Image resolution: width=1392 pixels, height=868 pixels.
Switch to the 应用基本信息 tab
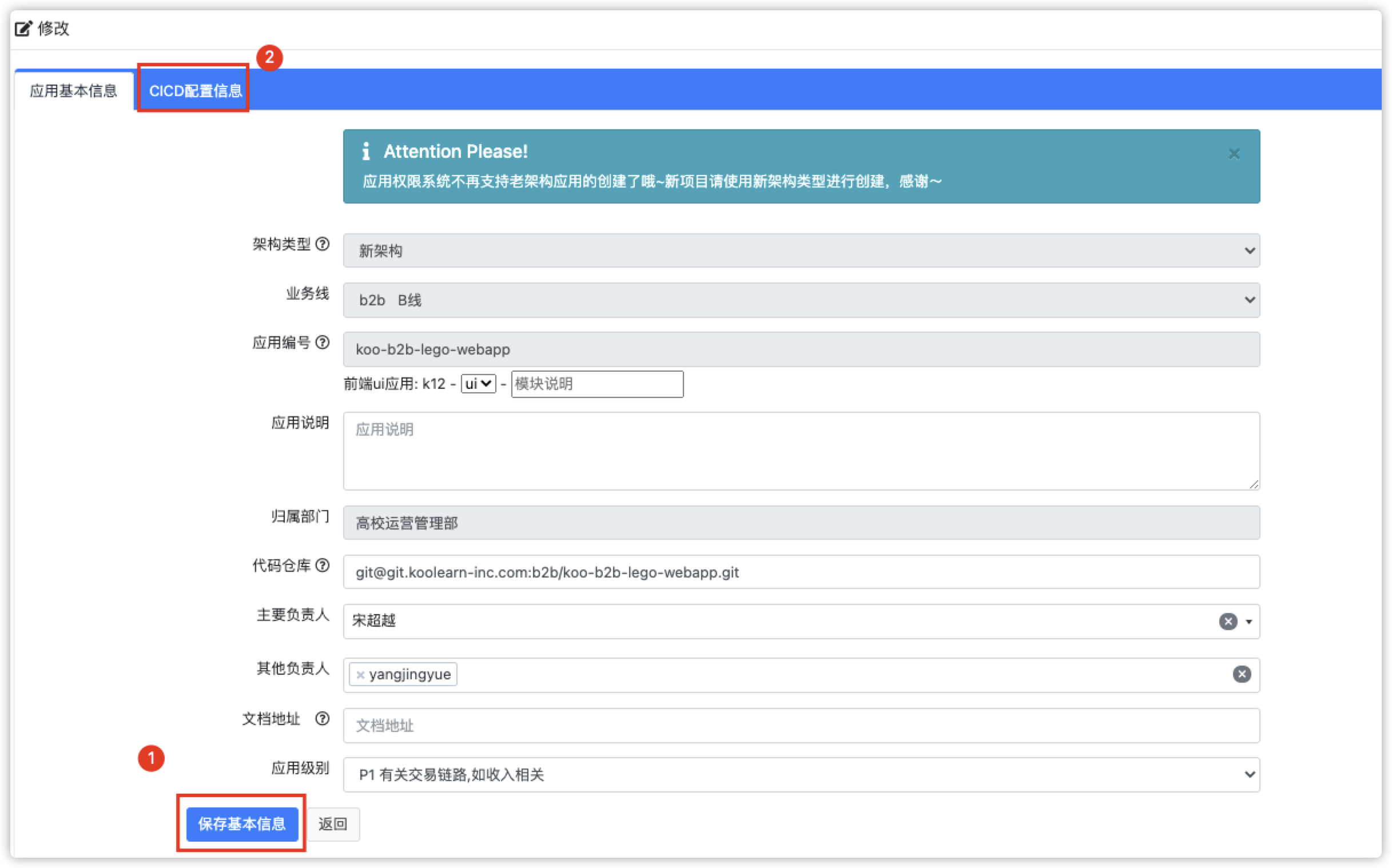(73, 91)
